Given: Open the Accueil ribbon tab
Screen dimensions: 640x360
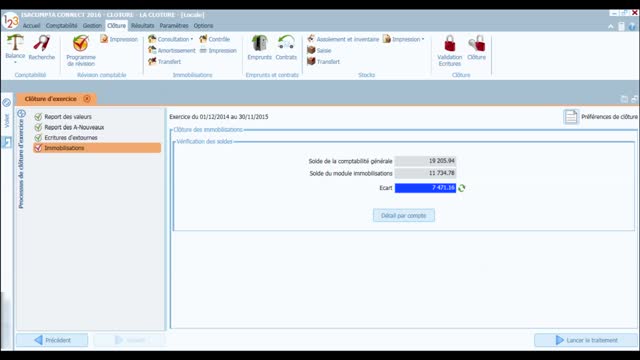Looking at the screenshot, I should [x=31, y=25].
